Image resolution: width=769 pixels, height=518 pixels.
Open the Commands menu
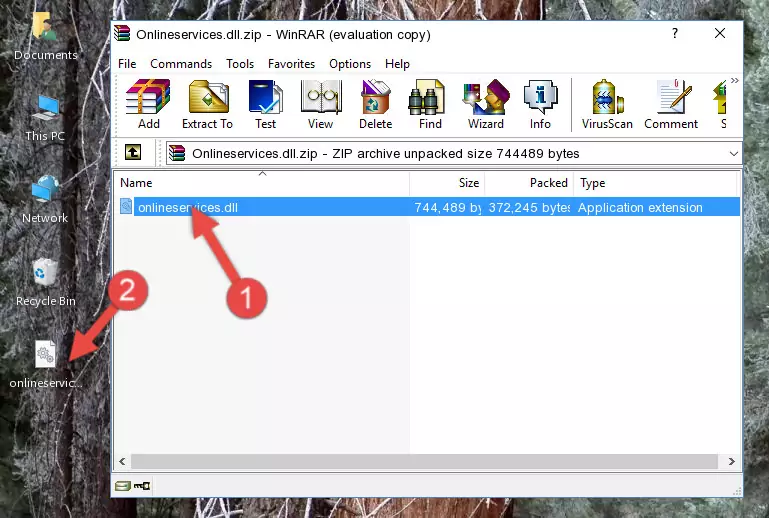[x=181, y=64]
